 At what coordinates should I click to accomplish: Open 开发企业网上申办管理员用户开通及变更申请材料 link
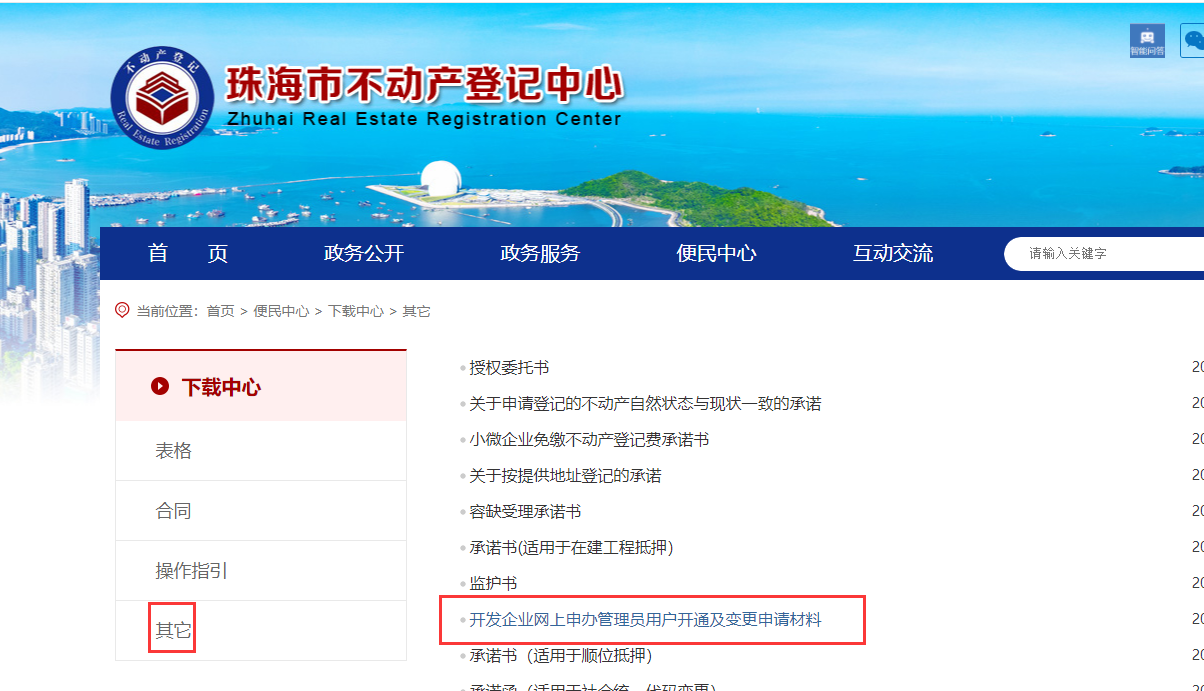point(645,620)
